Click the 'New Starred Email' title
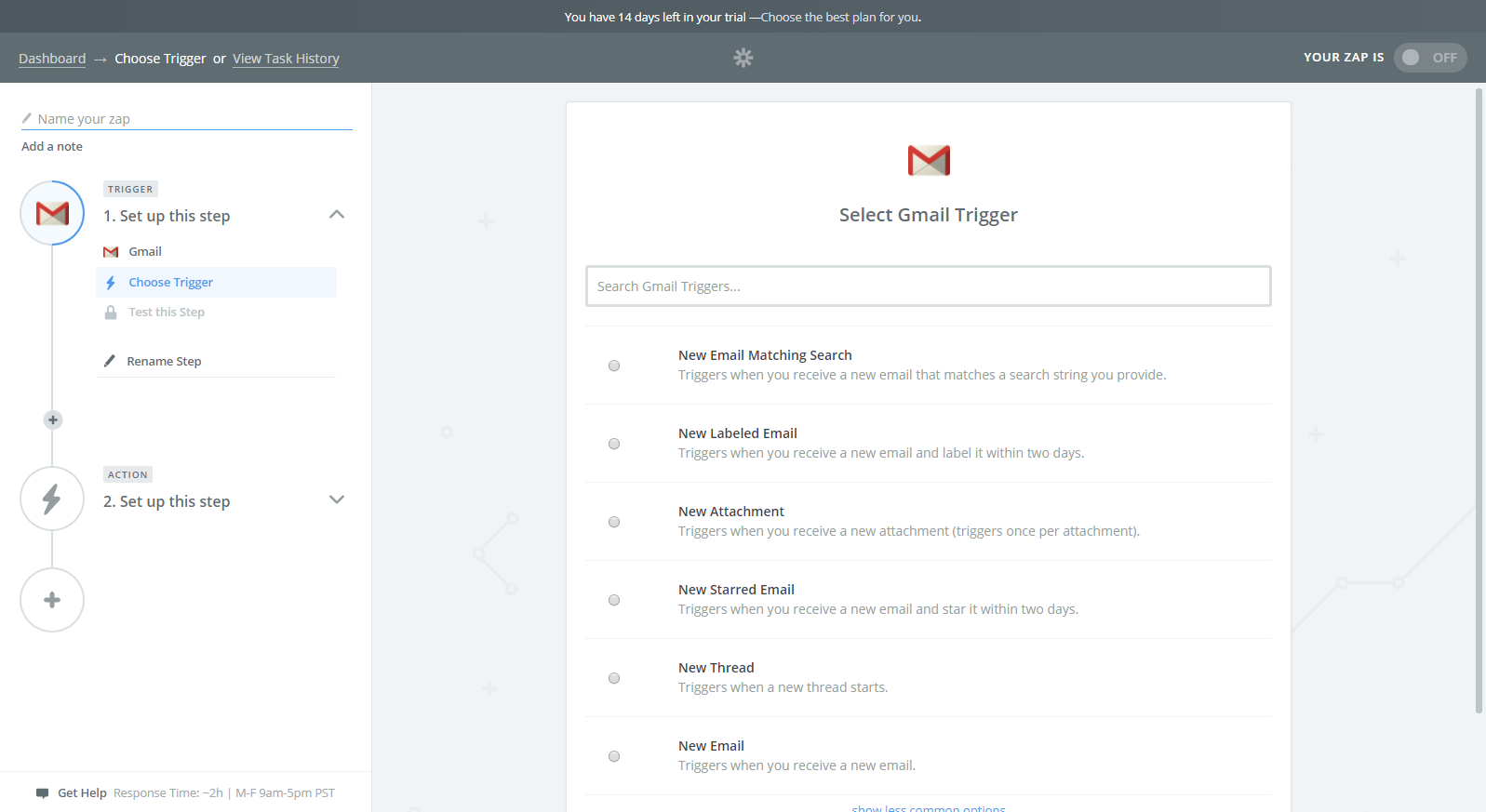The width and height of the screenshot is (1486, 812). pos(736,590)
